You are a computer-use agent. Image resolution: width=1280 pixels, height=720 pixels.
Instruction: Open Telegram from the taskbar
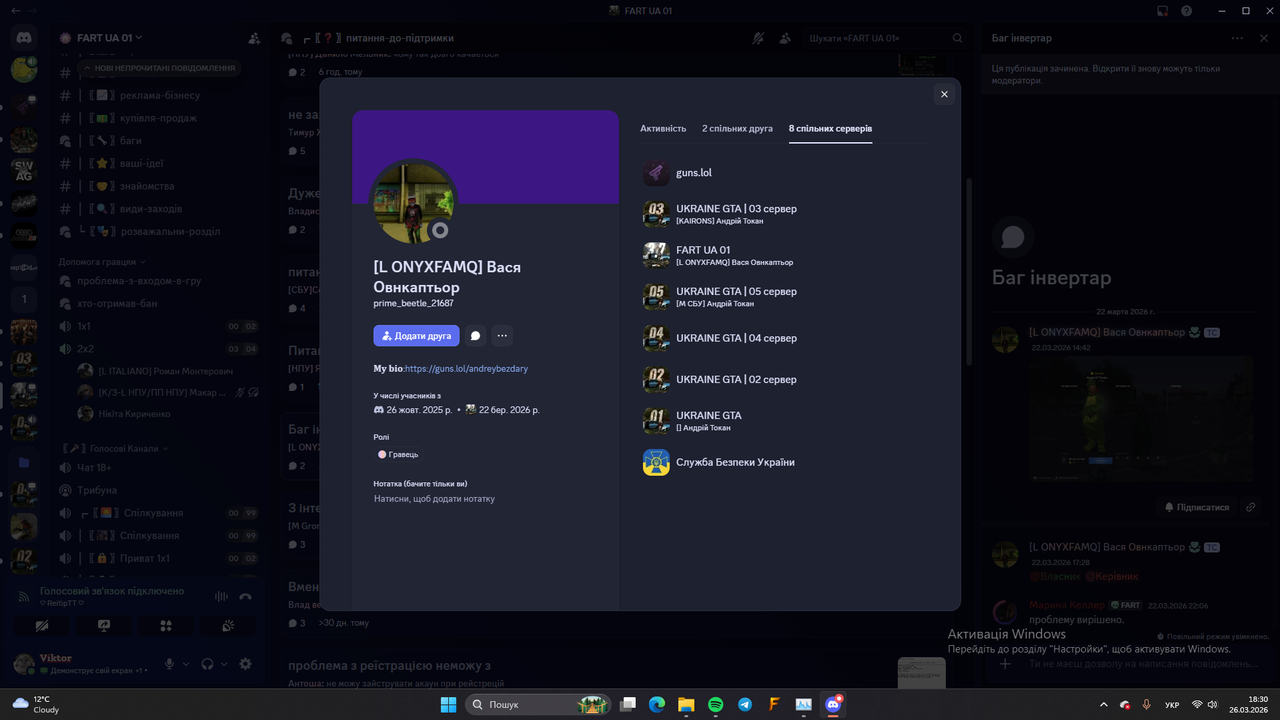coord(745,705)
